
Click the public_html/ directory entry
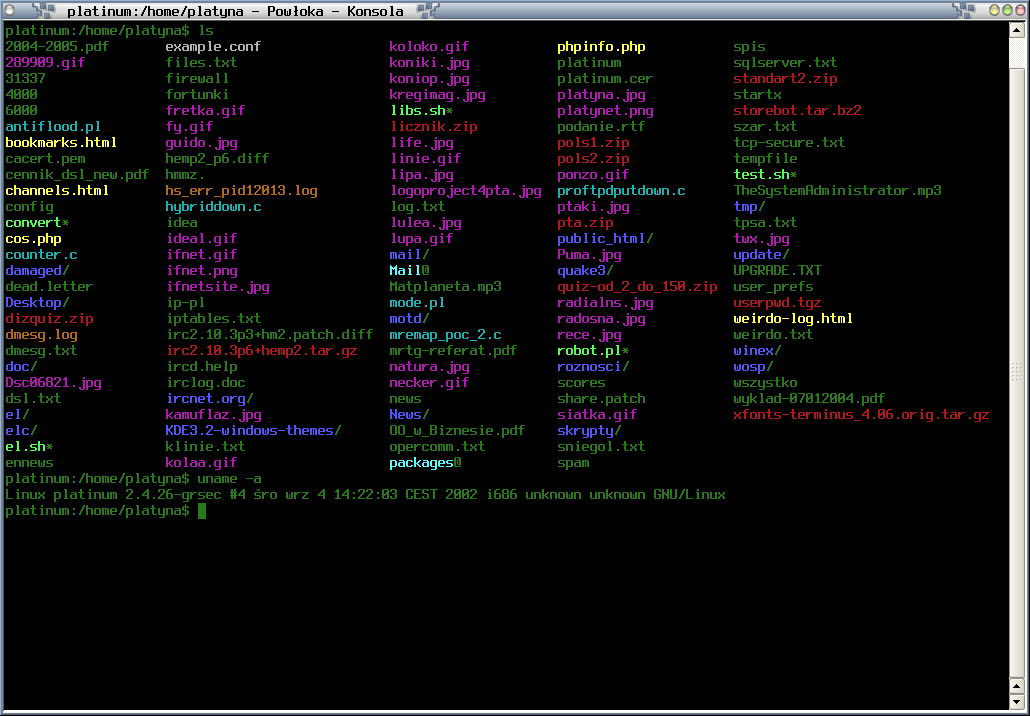605,238
